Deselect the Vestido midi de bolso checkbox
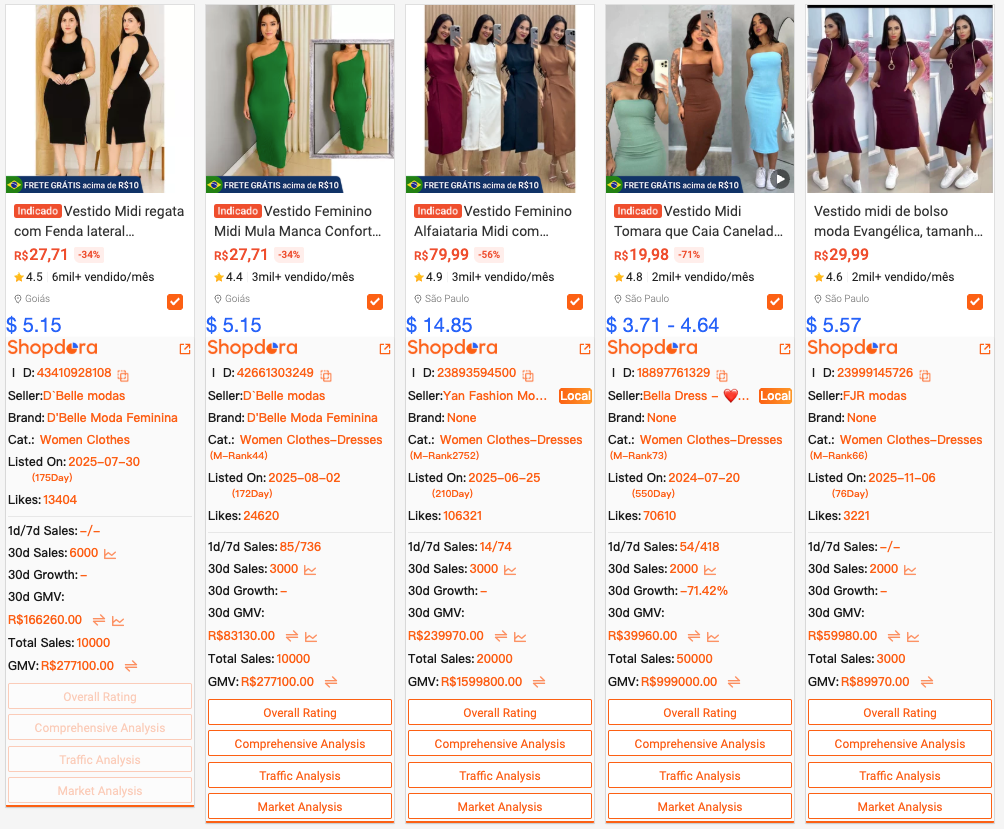The width and height of the screenshot is (1004, 829). tap(975, 302)
